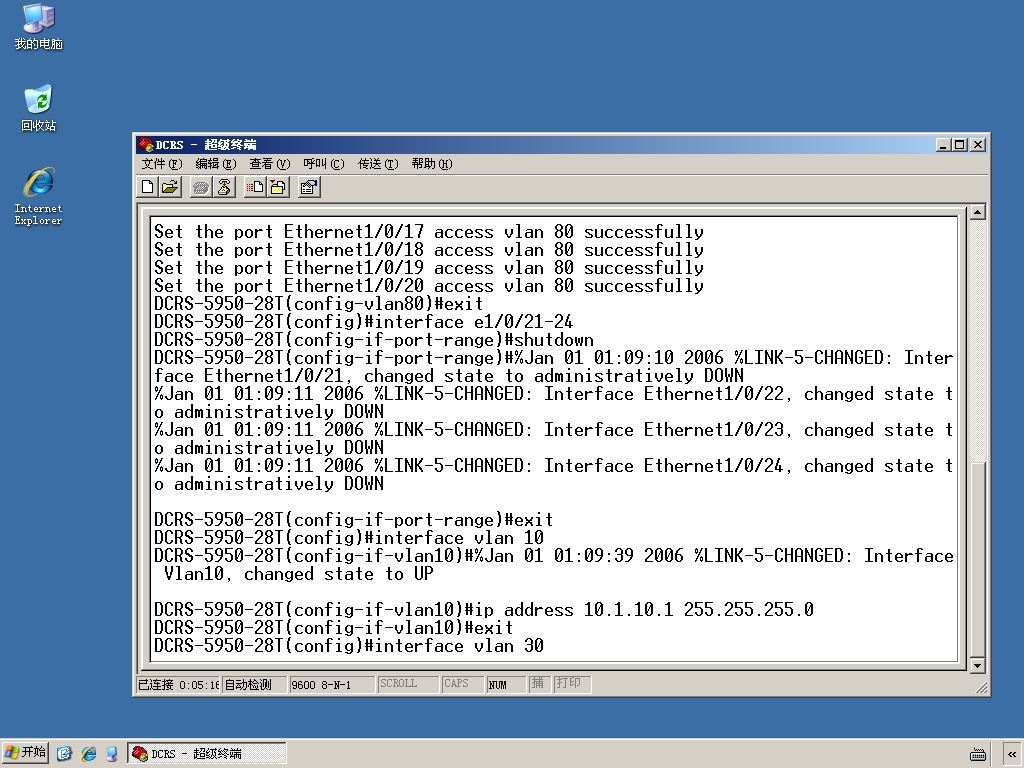This screenshot has width=1024, height=768.
Task: Click the vertical scrollbar thumb
Action: pyautogui.click(x=978, y=559)
